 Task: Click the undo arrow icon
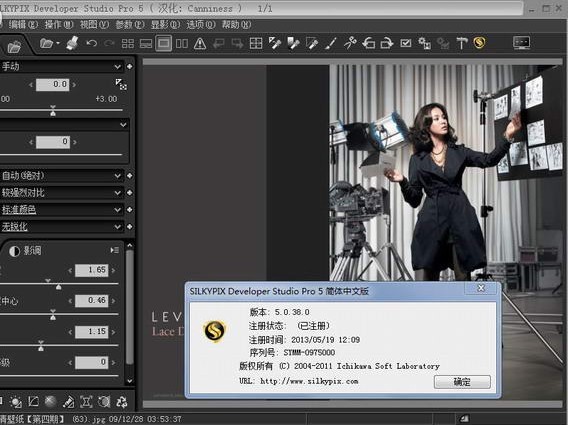click(92, 43)
